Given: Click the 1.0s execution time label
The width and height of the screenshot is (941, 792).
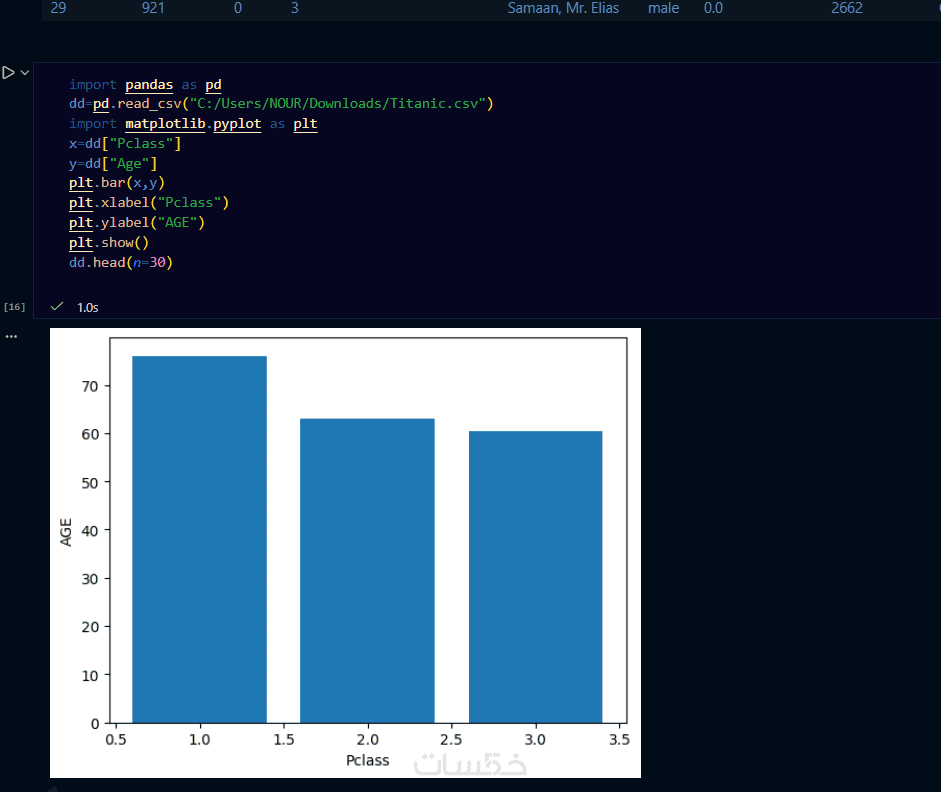Looking at the screenshot, I should coord(88,307).
